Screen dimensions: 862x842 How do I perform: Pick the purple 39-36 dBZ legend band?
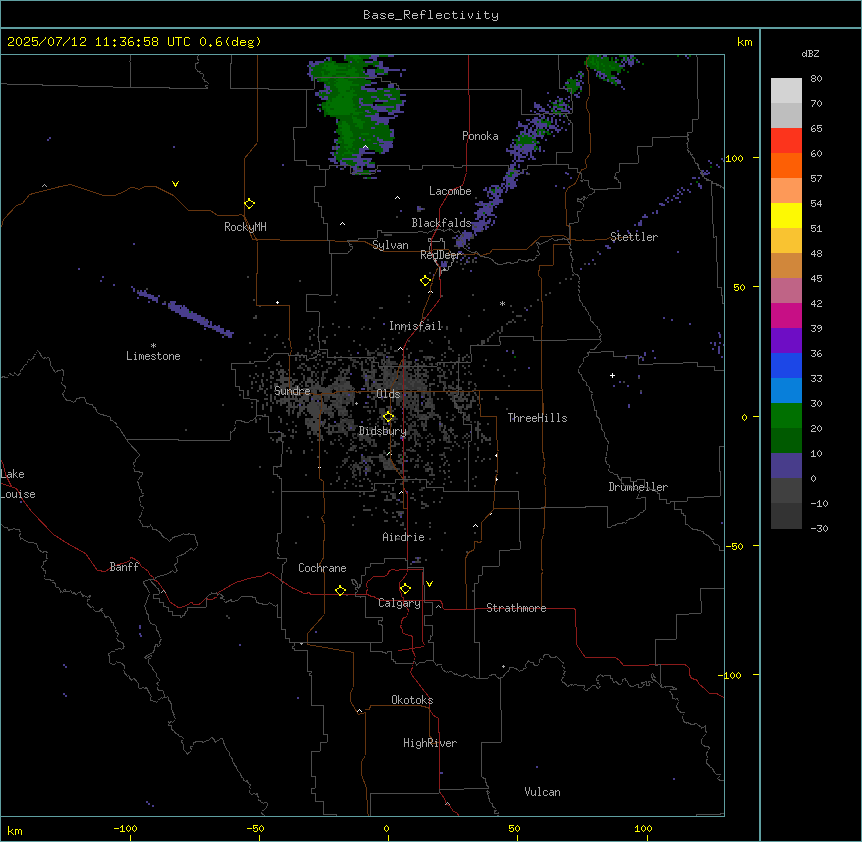786,341
